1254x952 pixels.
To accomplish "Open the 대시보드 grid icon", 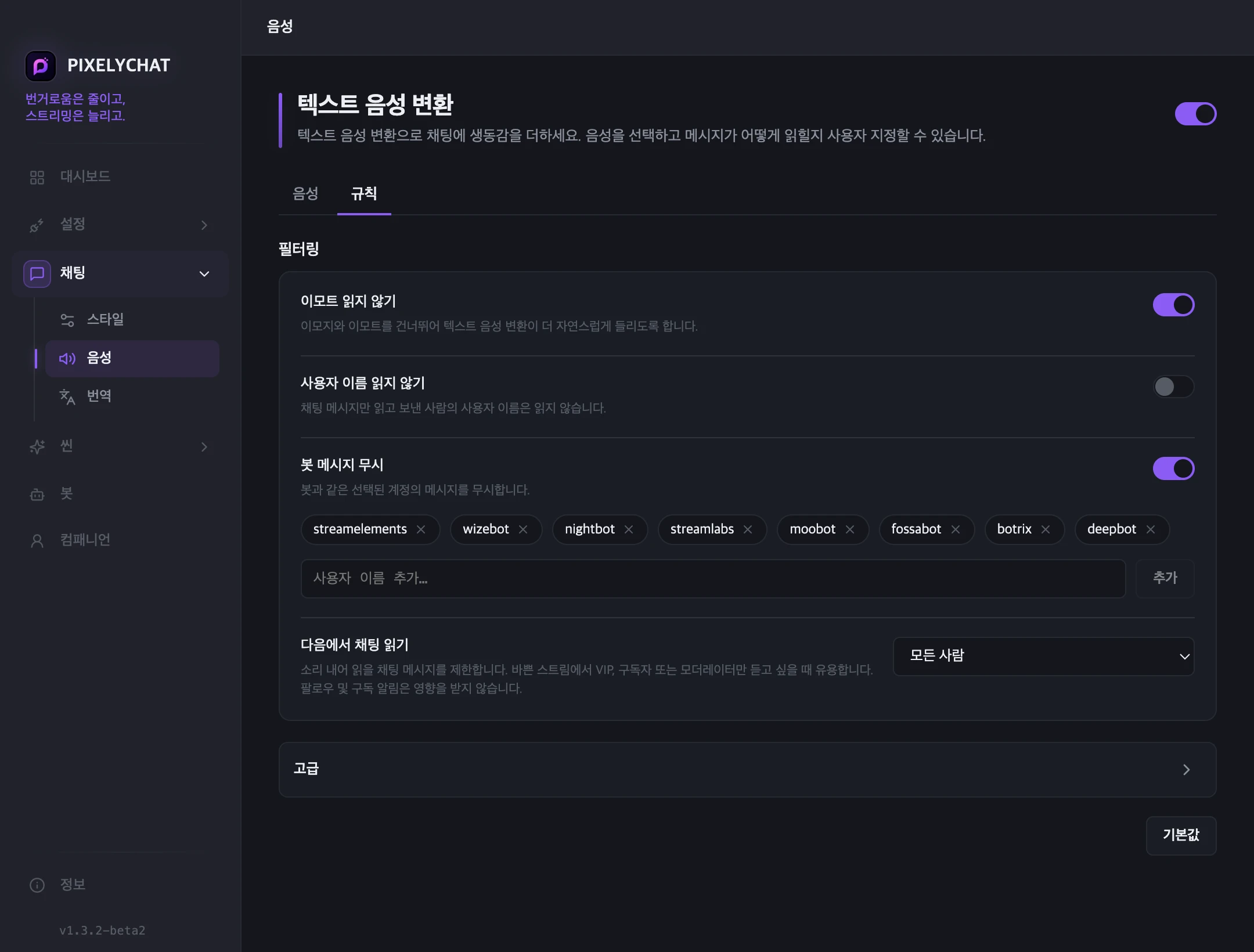I will click(37, 177).
